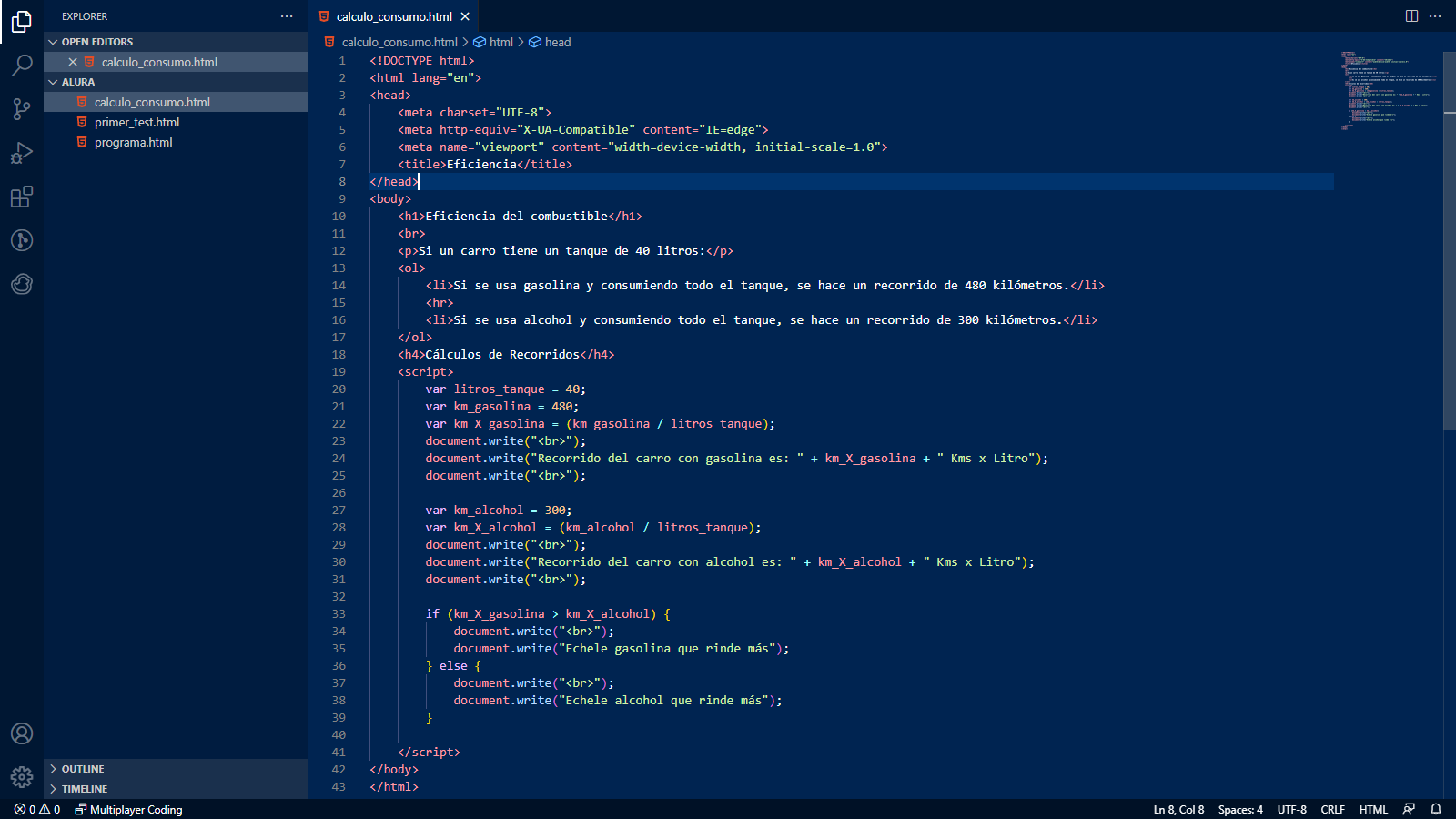Change end of line sequence CRLF
Screen dimensions: 1456x819
(1332, 809)
